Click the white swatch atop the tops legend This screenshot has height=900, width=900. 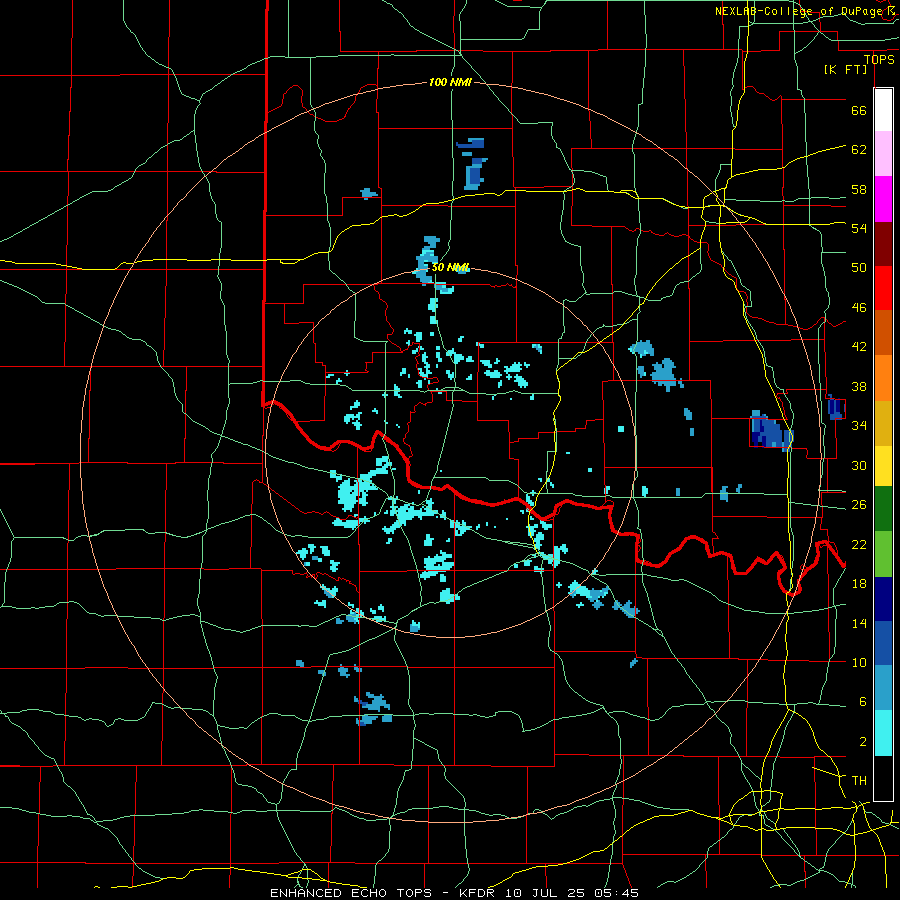(883, 110)
